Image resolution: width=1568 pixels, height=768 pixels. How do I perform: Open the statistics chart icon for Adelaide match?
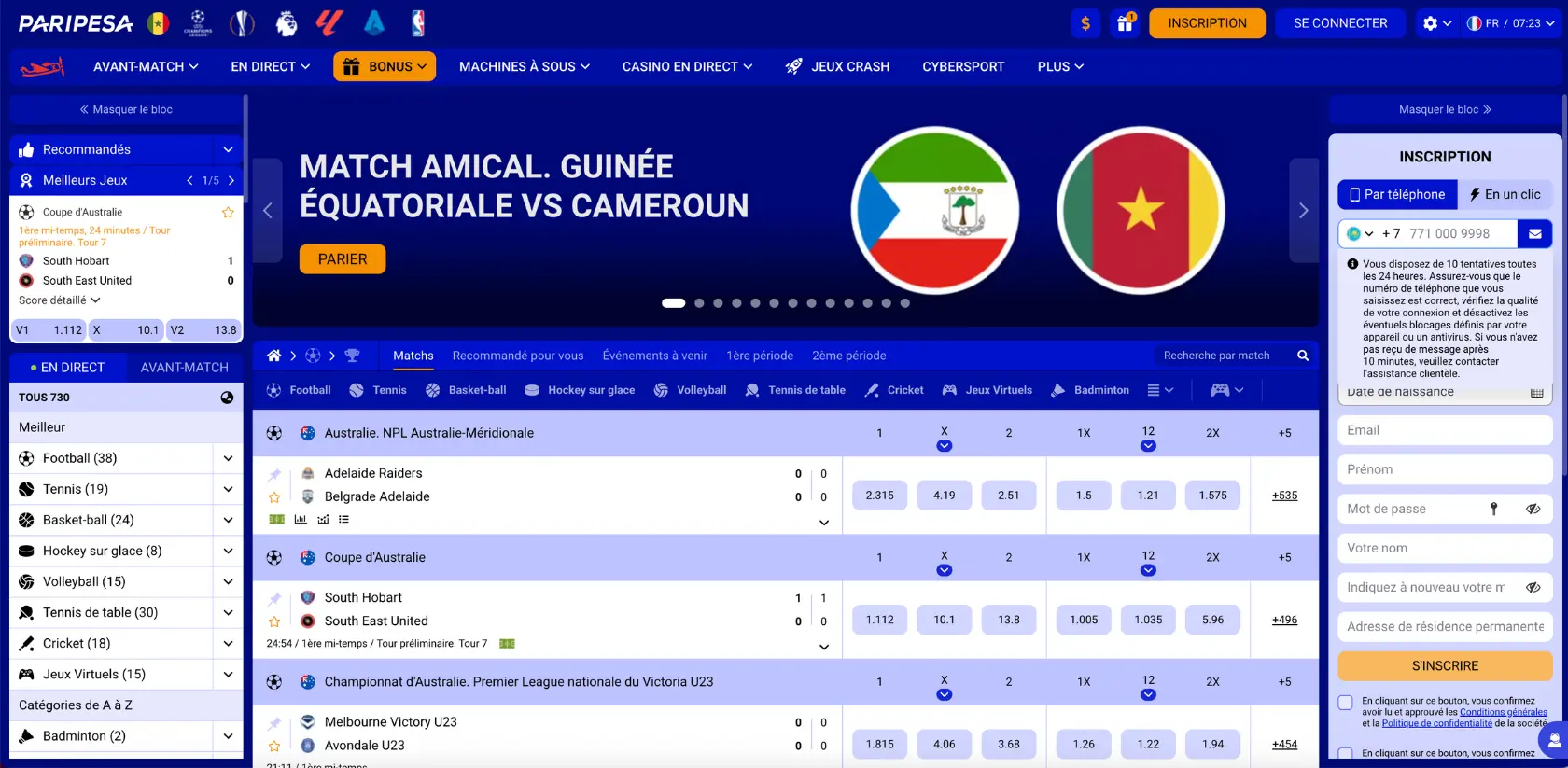click(x=301, y=520)
